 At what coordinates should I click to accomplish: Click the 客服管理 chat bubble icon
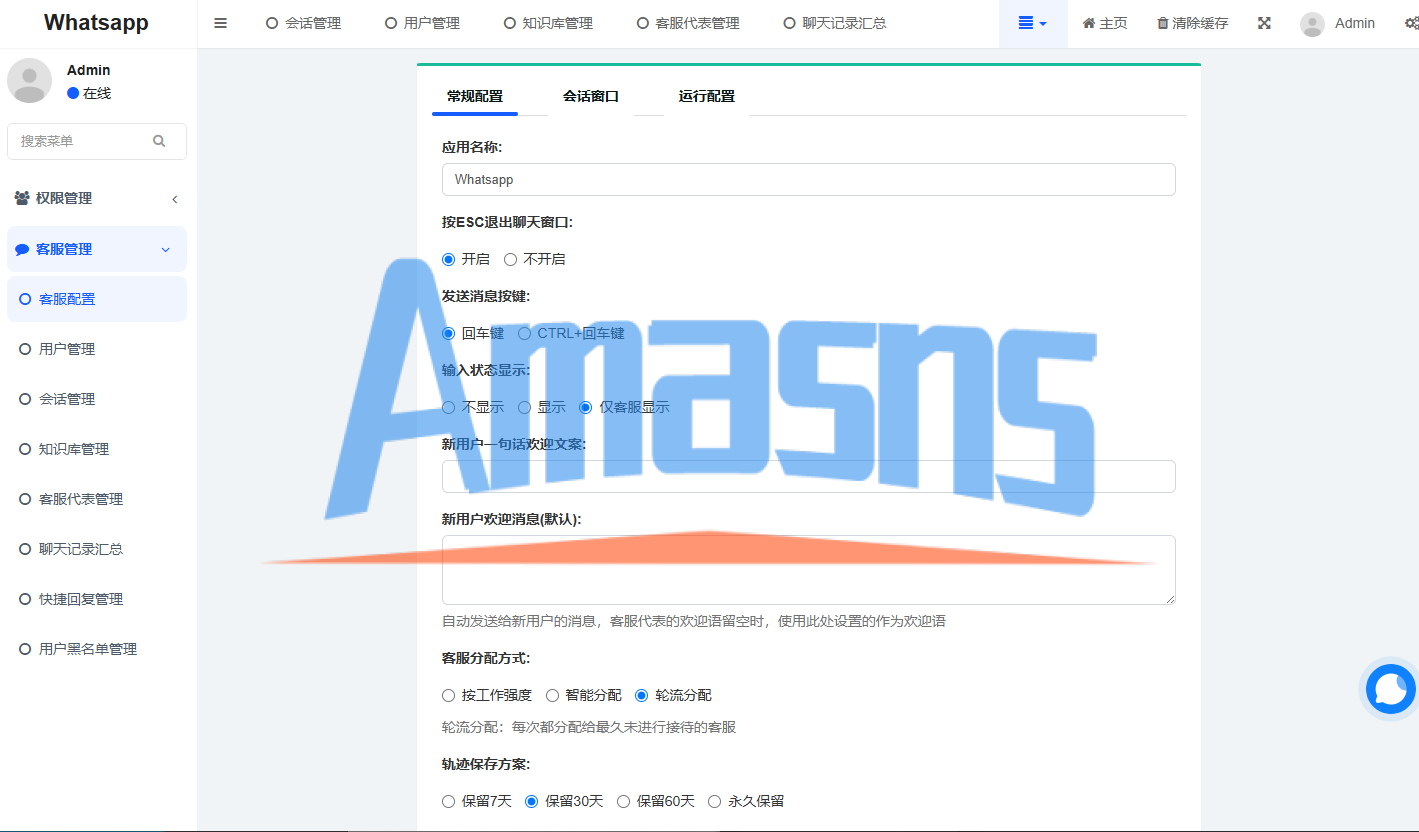point(22,249)
